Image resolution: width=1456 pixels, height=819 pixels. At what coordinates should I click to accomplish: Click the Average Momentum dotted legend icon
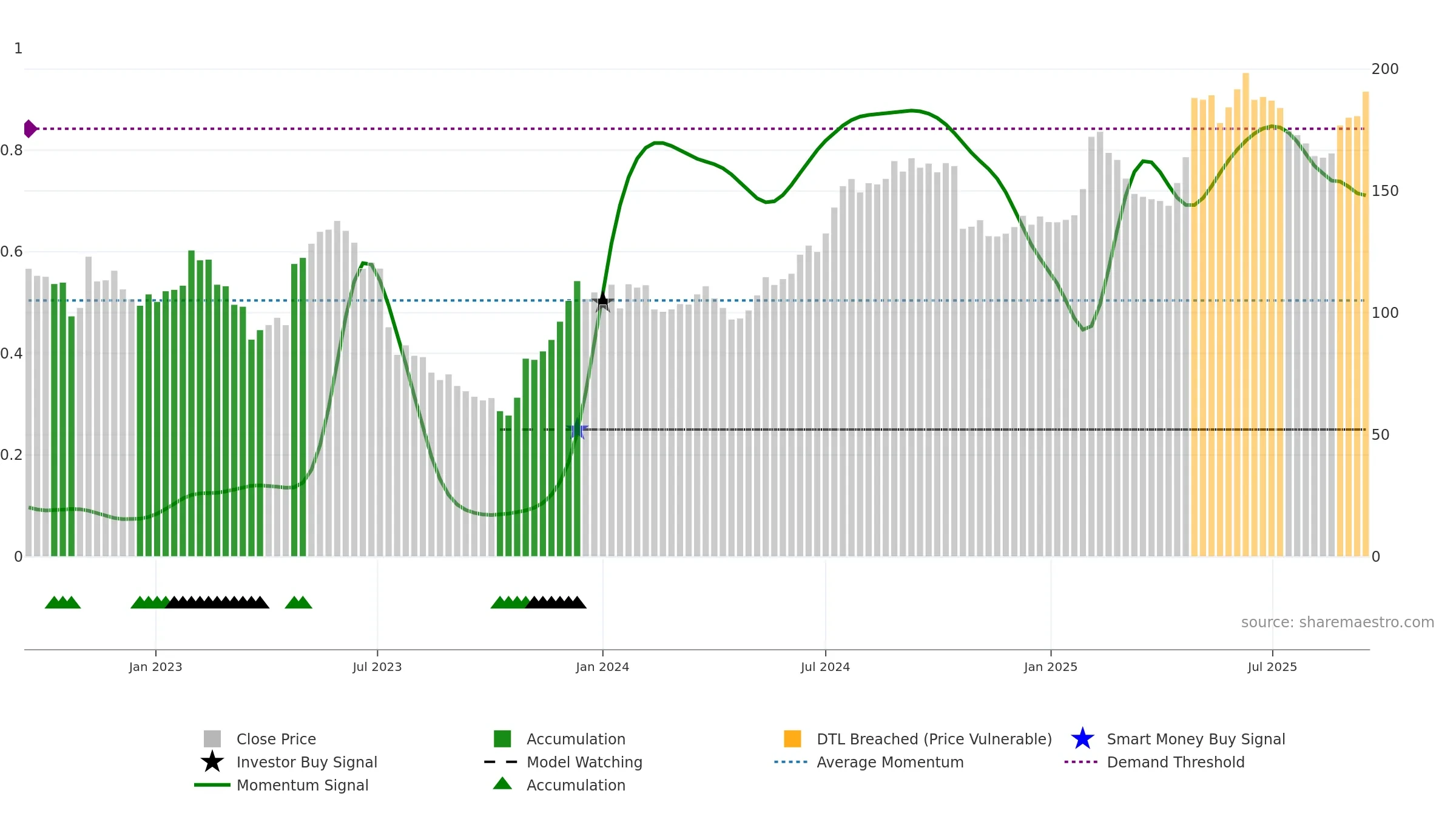(x=791, y=761)
